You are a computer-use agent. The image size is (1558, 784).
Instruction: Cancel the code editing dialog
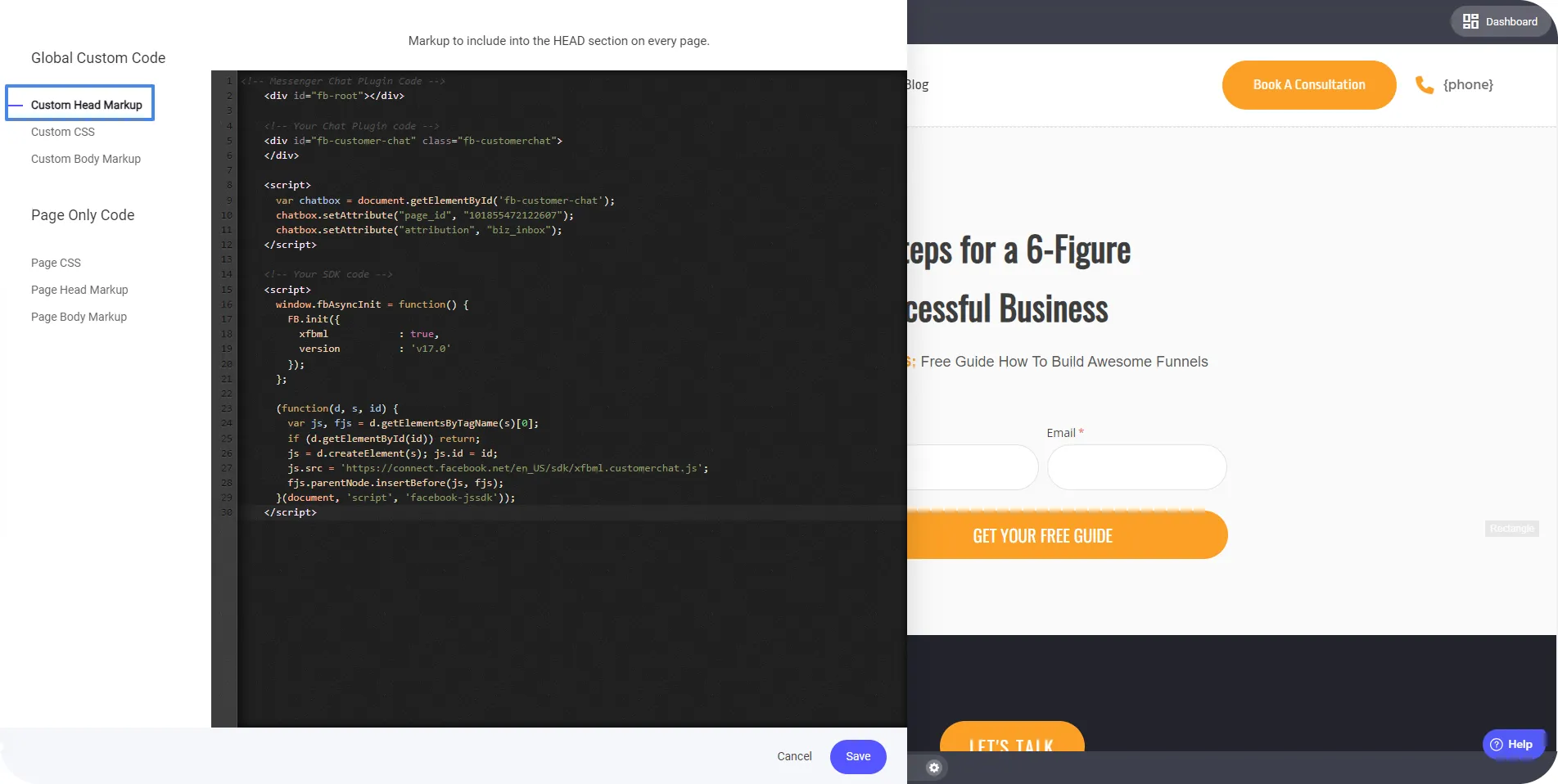[793, 756]
